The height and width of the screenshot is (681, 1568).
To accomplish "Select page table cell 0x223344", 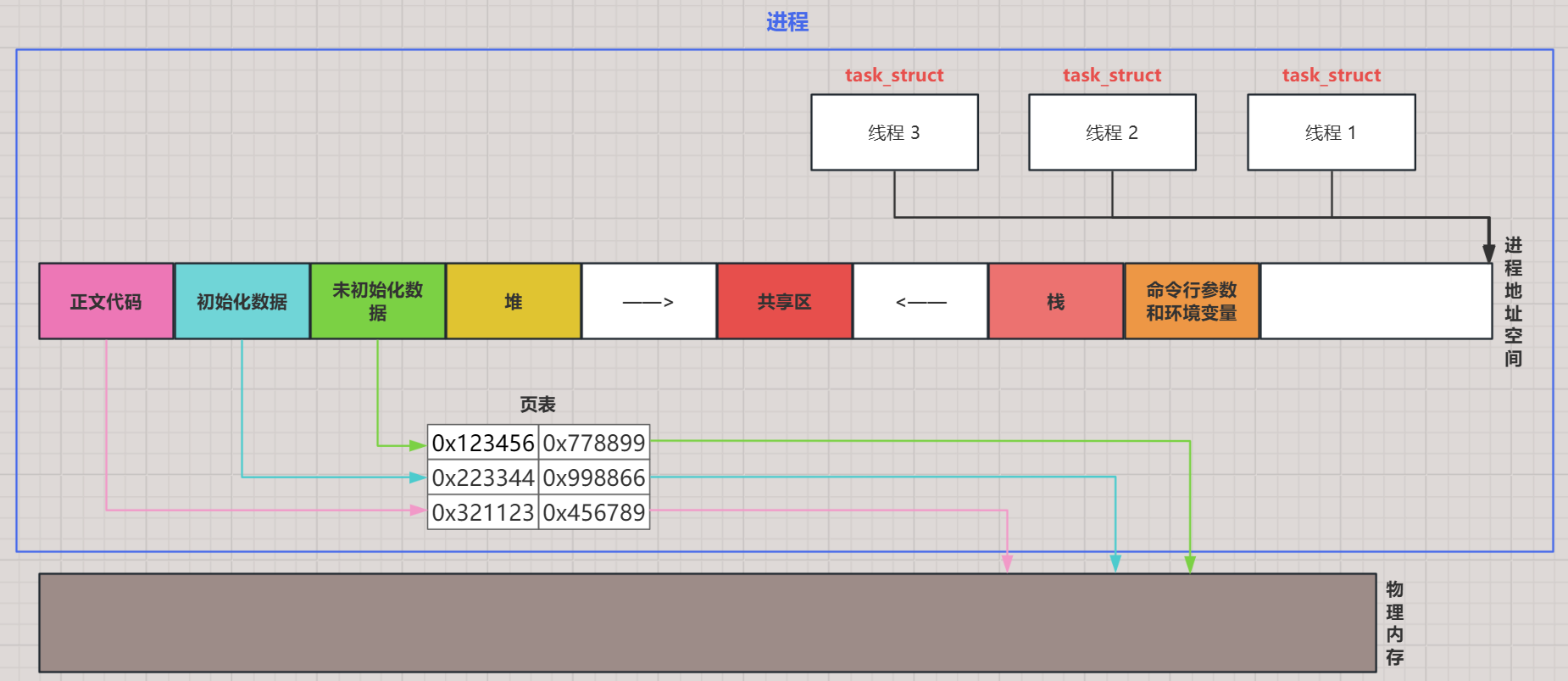I will point(483,477).
